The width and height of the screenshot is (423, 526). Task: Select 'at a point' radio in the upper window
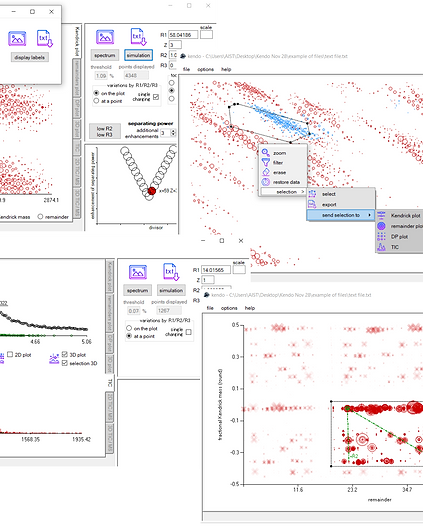[96, 101]
